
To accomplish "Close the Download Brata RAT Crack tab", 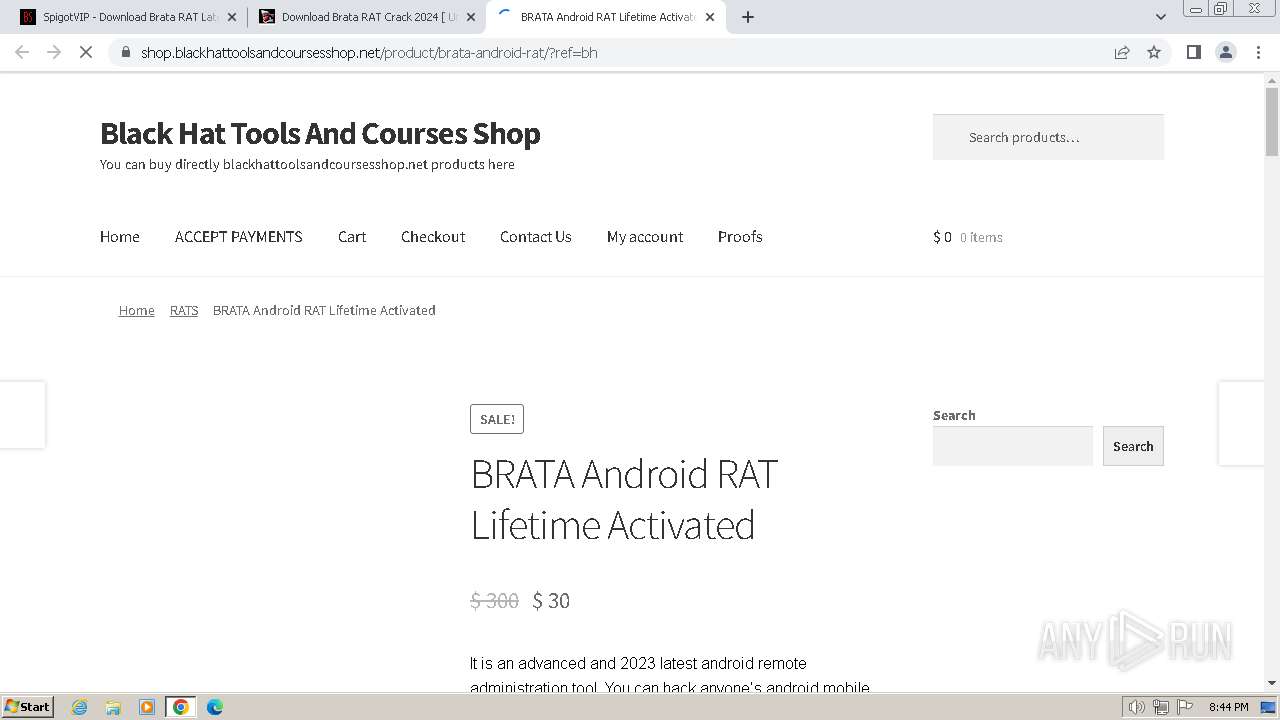I will tap(471, 17).
